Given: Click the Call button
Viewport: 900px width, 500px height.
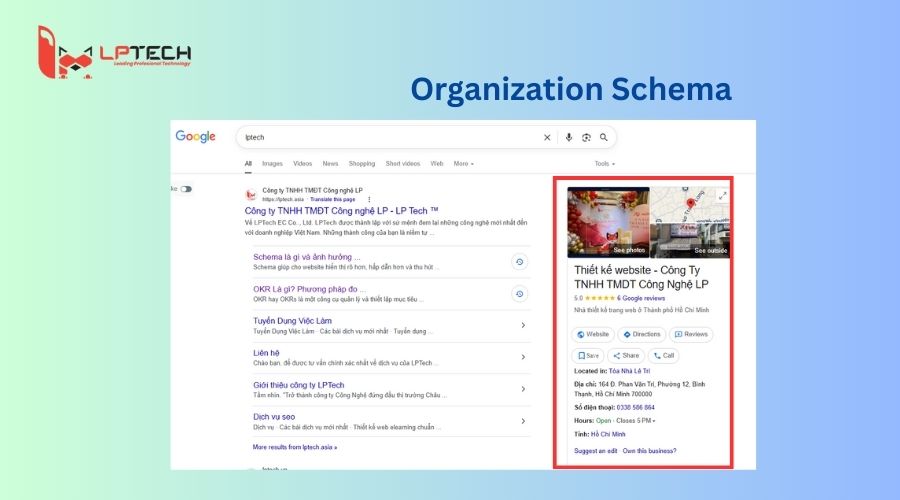Looking at the screenshot, I should [664, 356].
